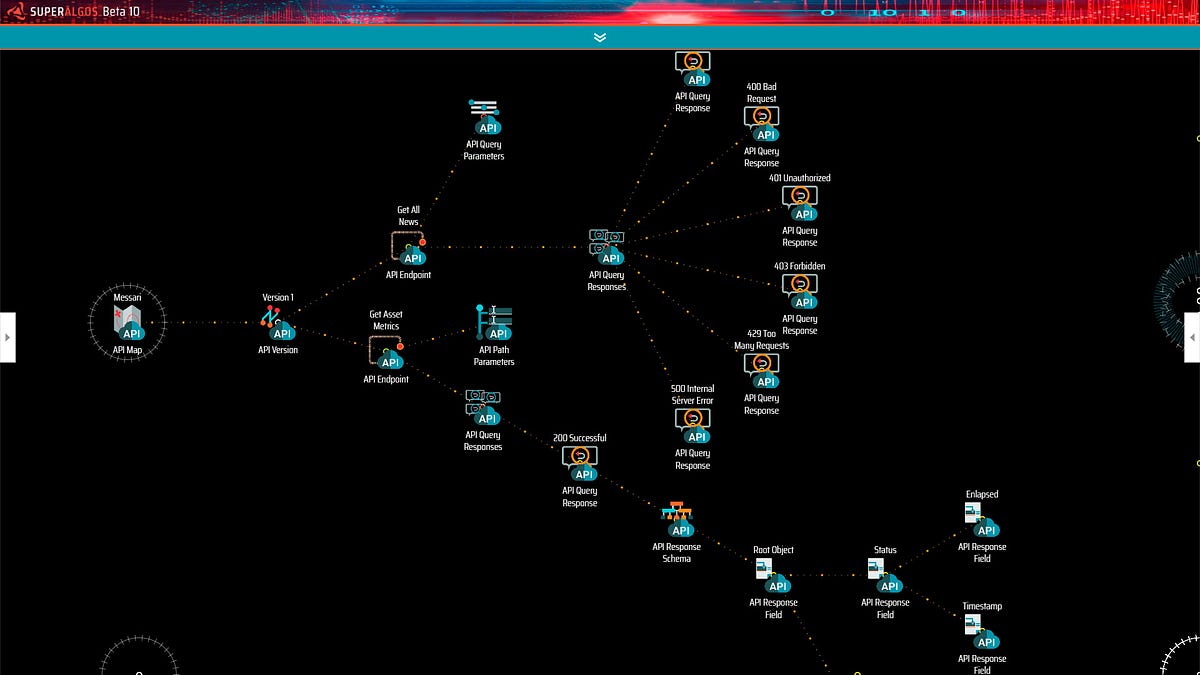Click the Get All News API Endpoint icon
Viewport: 1200px width, 675px height.
[408, 252]
